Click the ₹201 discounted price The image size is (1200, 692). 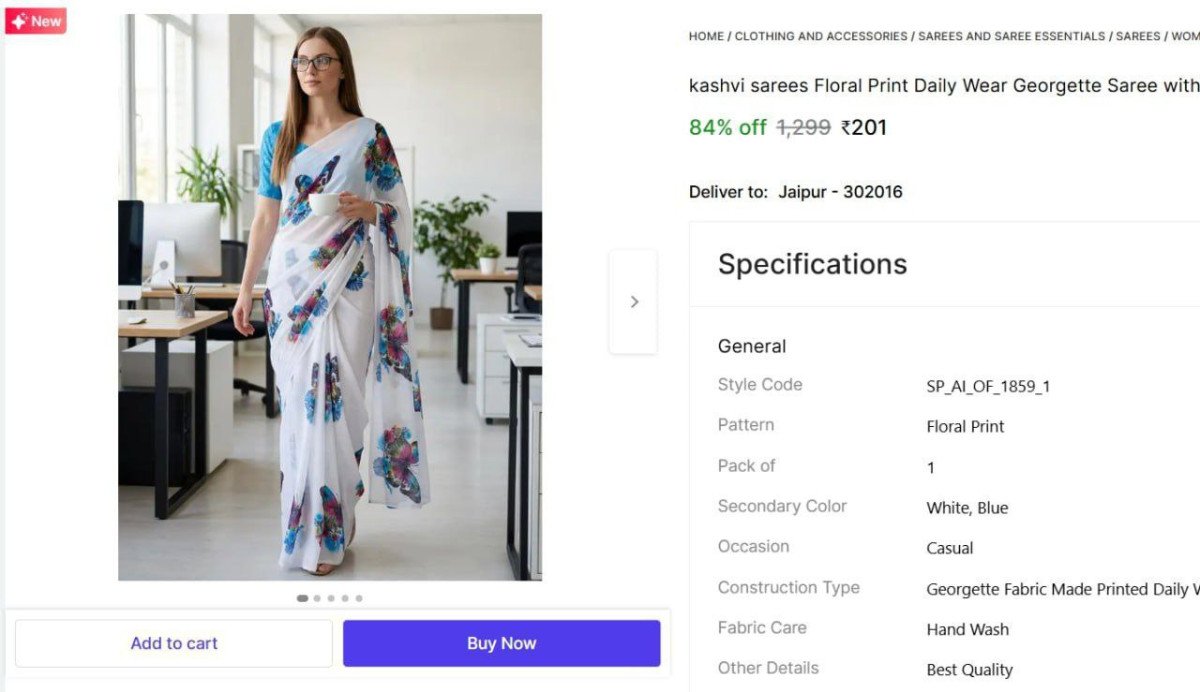pos(864,128)
